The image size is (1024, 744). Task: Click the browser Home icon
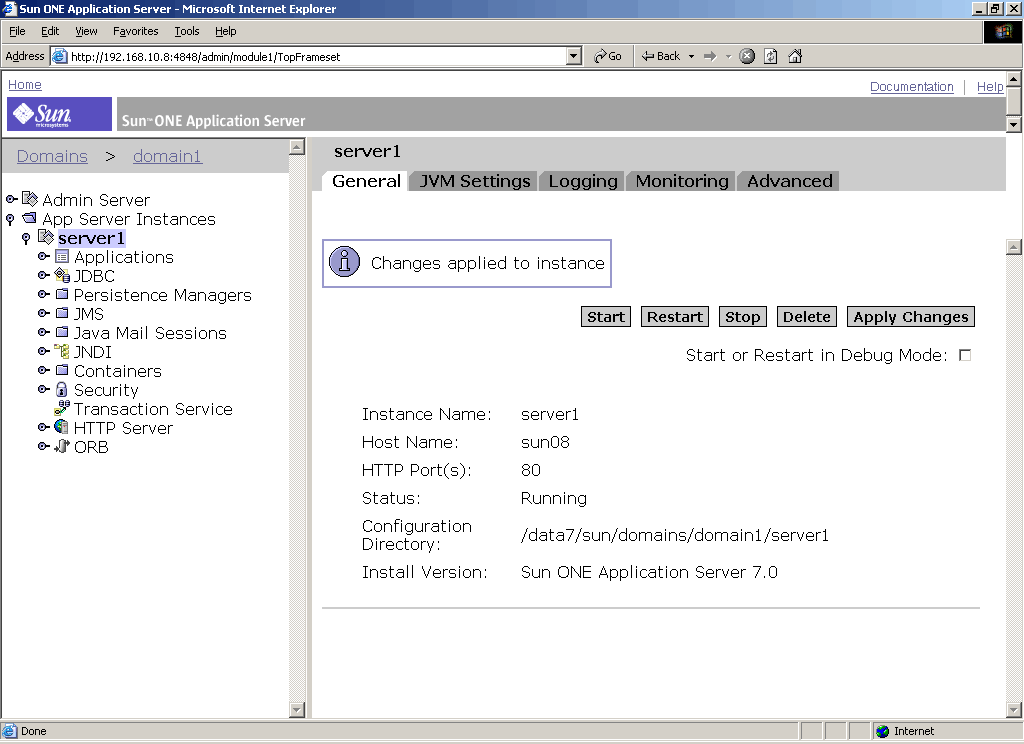(795, 56)
